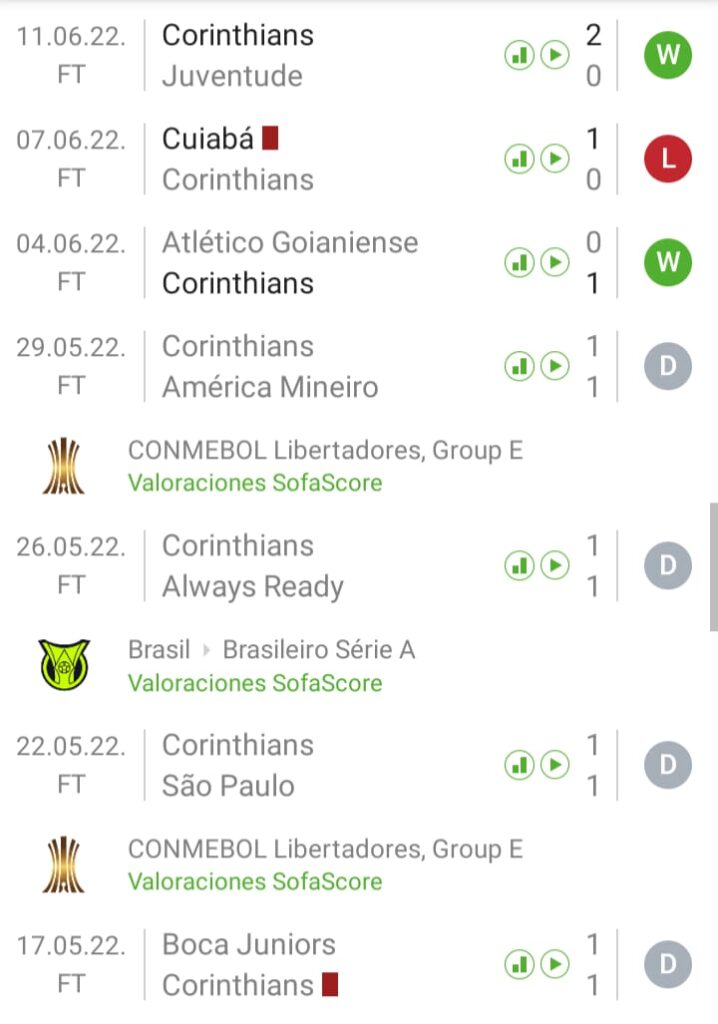718x1024 pixels.
Task: Open stats icon for Corinthians vs São Paulo
Action: [519, 765]
